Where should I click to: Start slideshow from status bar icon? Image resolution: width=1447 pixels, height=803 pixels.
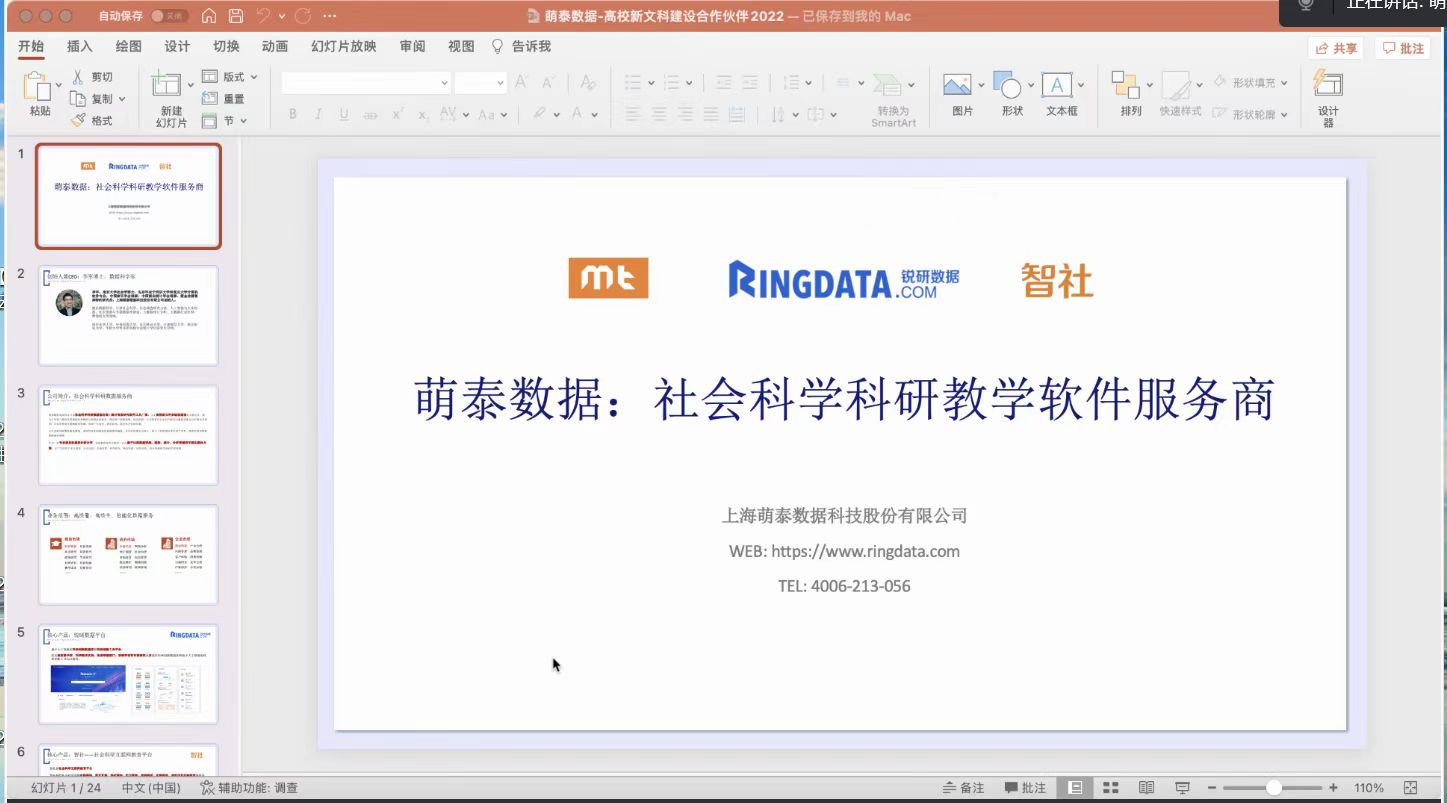[x=1182, y=788]
